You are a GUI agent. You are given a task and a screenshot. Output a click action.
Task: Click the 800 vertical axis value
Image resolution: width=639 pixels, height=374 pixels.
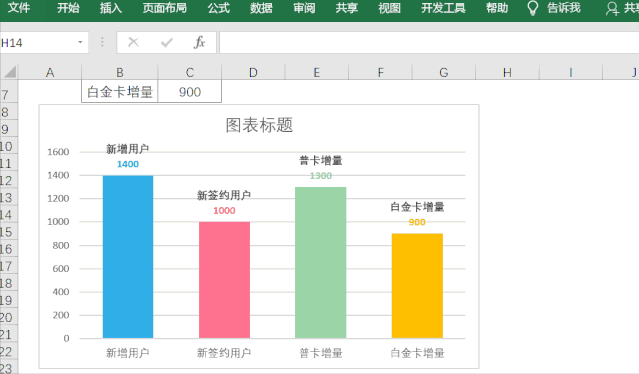click(61, 245)
